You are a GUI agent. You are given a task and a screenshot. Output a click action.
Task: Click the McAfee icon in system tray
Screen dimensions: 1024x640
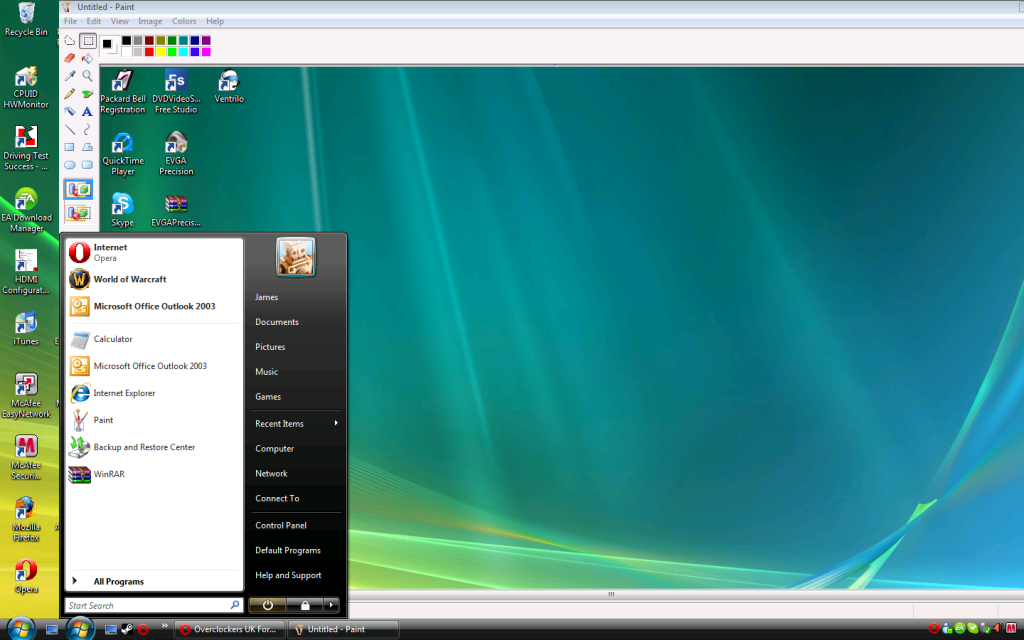(1012, 628)
